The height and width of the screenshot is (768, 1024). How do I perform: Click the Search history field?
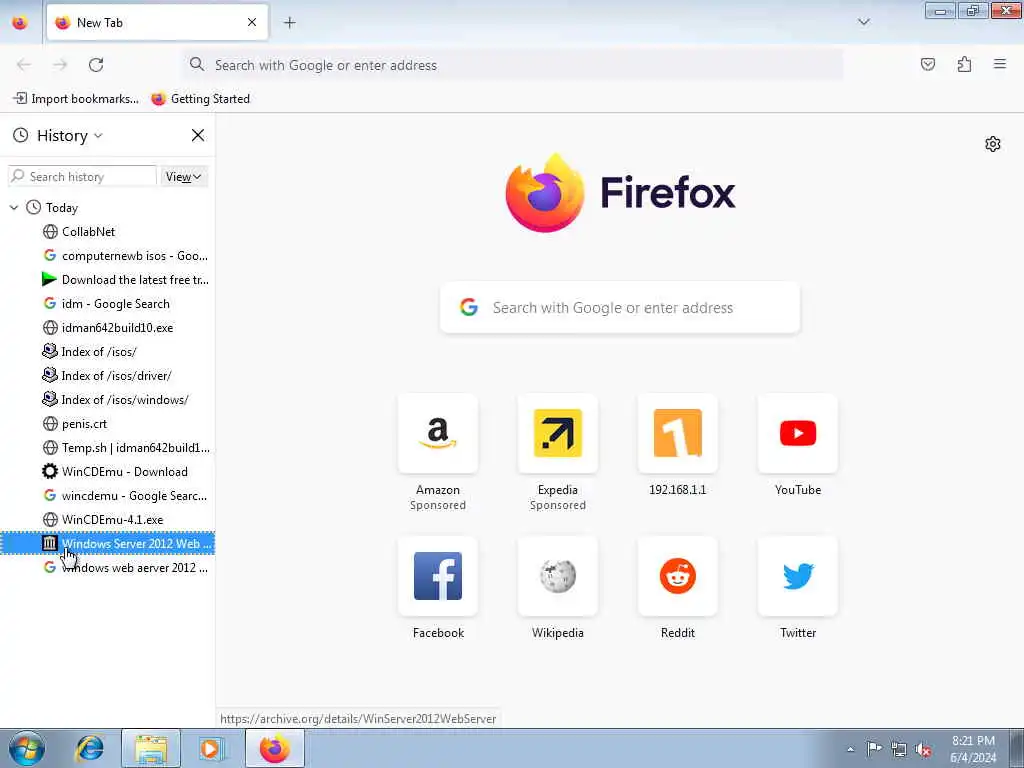tap(82, 176)
